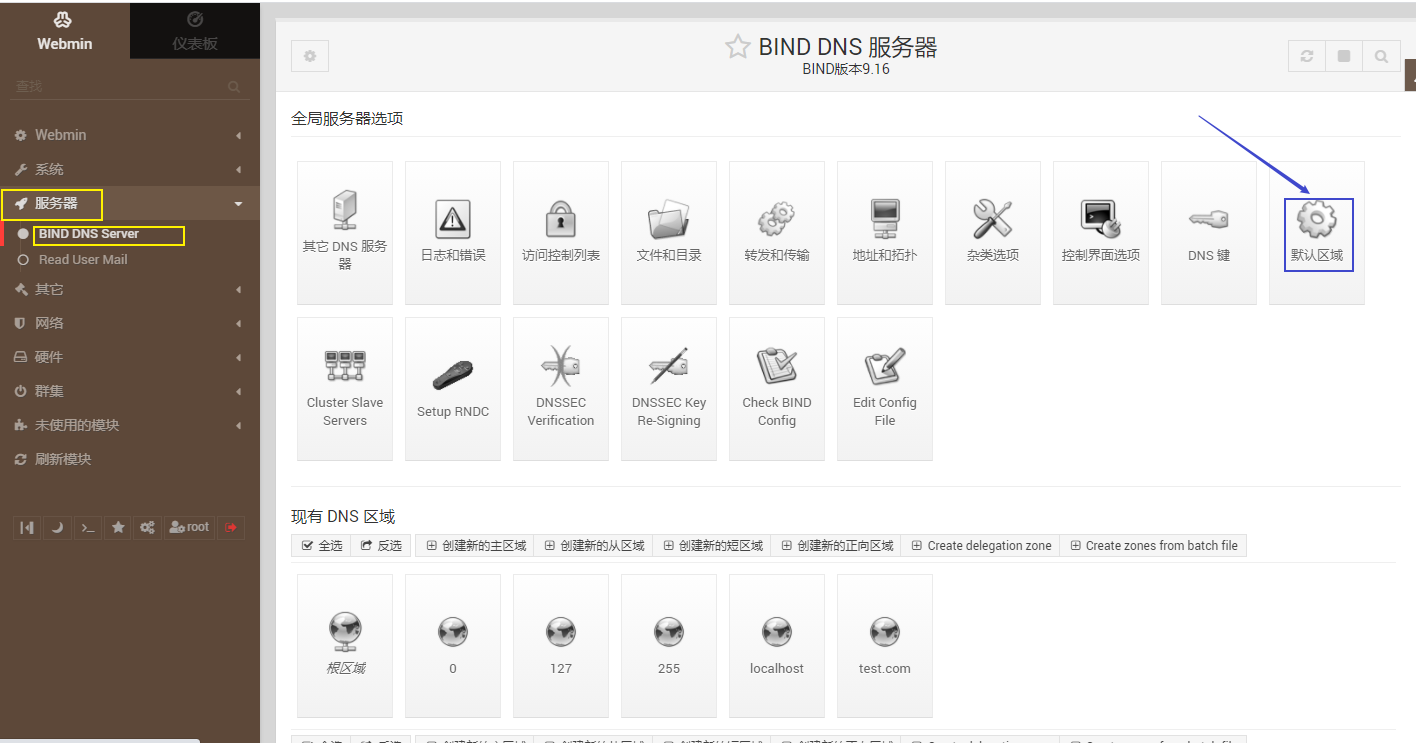Open Edit Config File

[885, 389]
